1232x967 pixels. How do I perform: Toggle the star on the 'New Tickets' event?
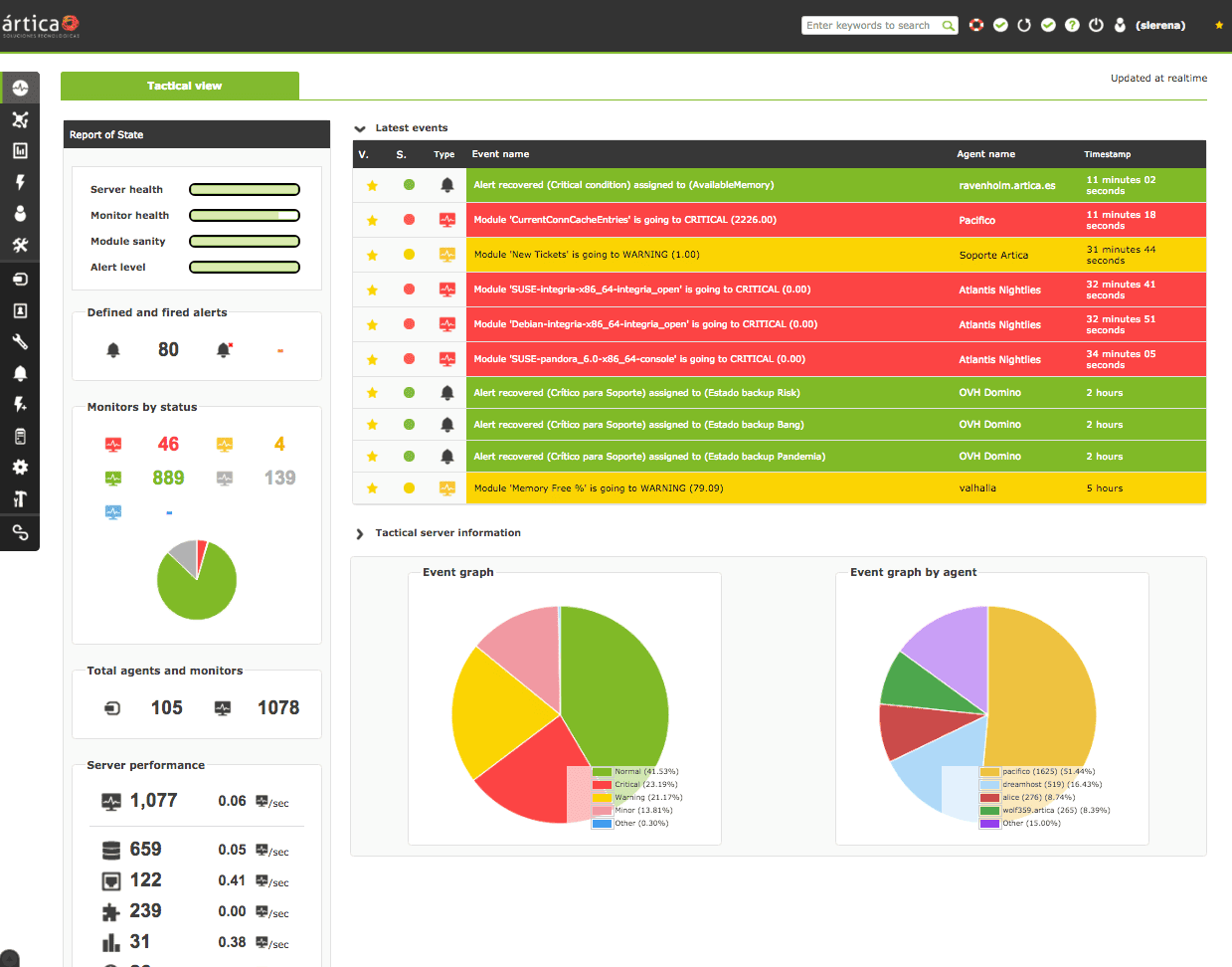[x=372, y=256]
